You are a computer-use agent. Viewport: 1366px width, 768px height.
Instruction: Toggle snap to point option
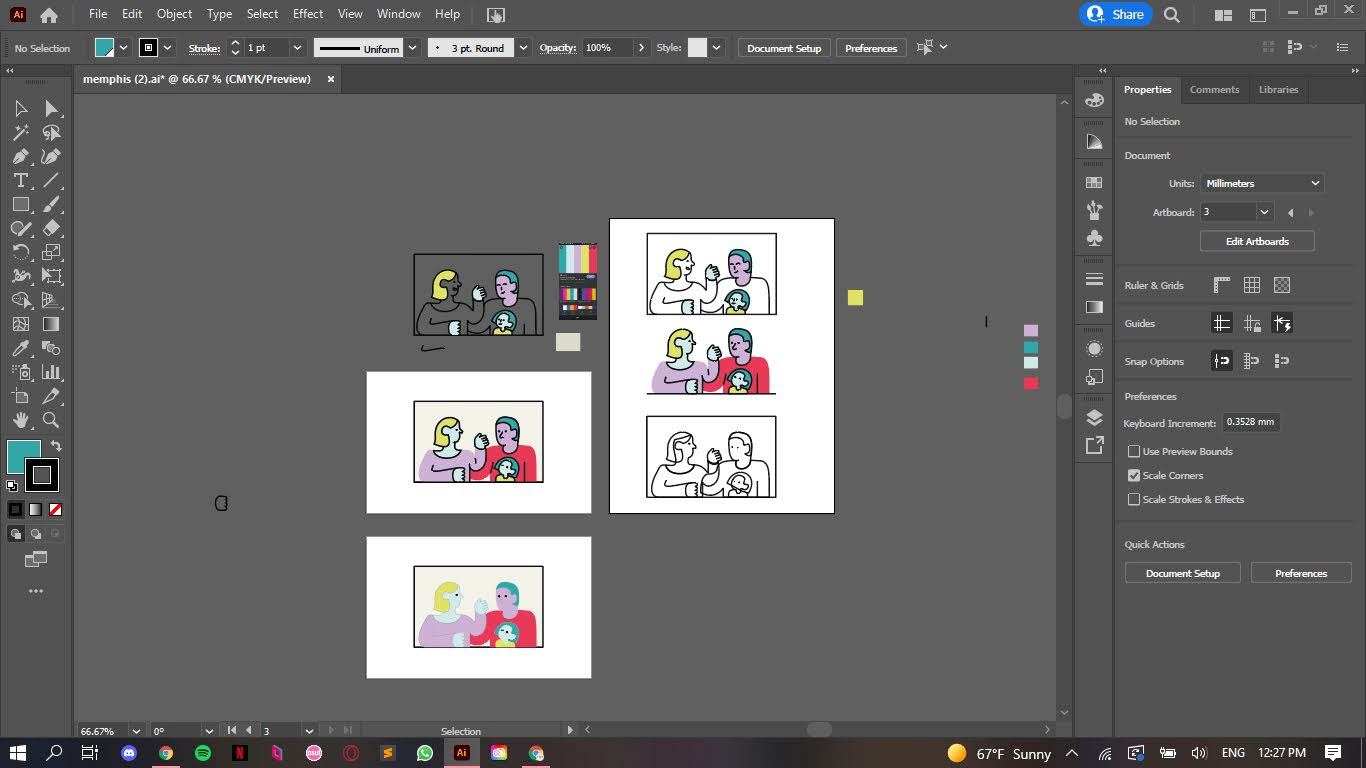click(x=1221, y=361)
